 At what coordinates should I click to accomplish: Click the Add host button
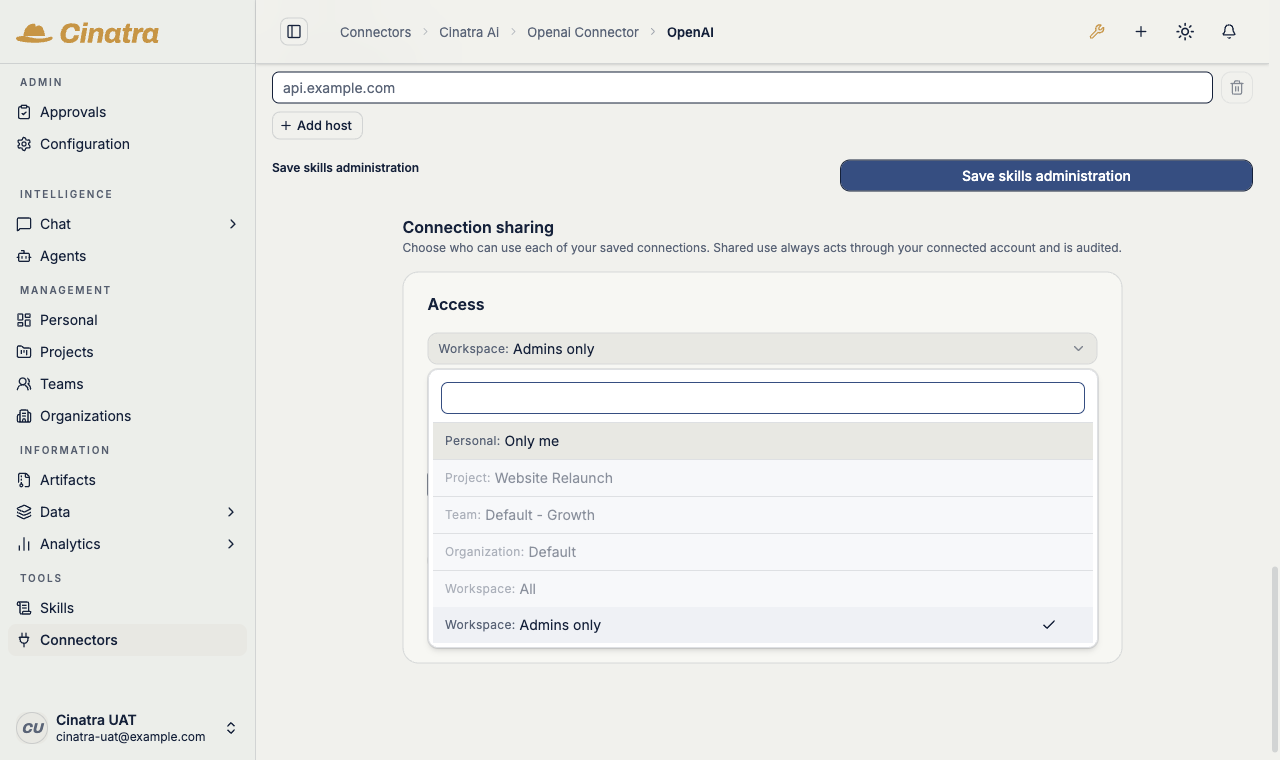pos(317,125)
